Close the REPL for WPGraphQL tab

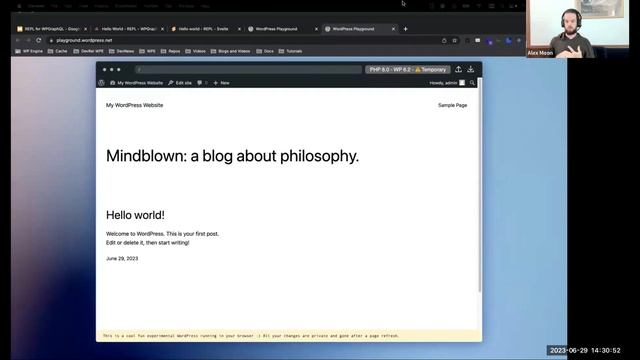pos(85,29)
